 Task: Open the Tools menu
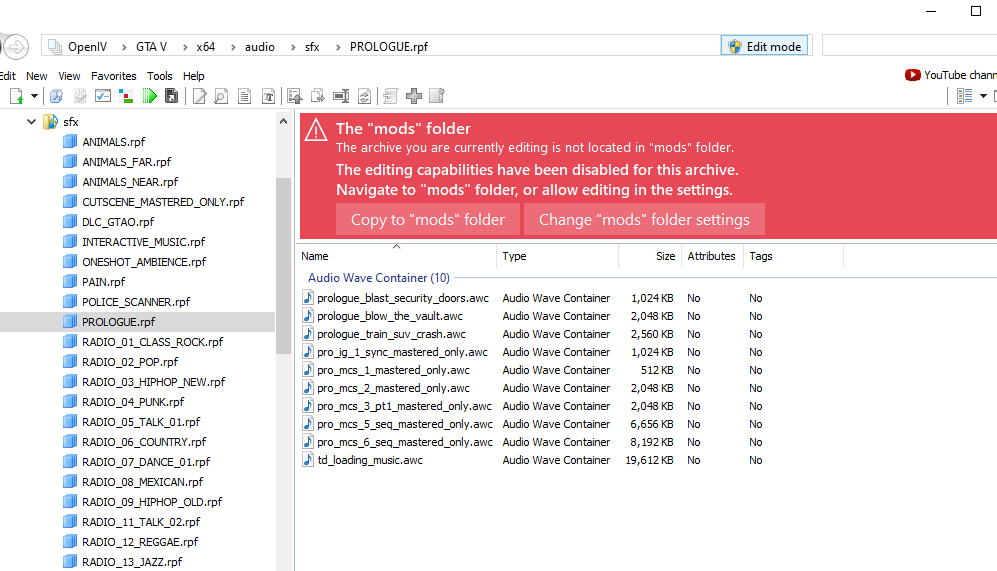(160, 76)
